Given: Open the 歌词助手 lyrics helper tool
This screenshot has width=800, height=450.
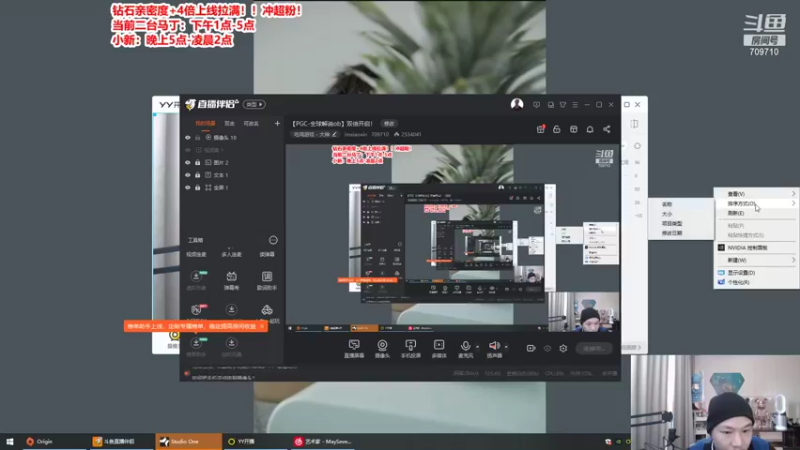Looking at the screenshot, I should (x=267, y=280).
